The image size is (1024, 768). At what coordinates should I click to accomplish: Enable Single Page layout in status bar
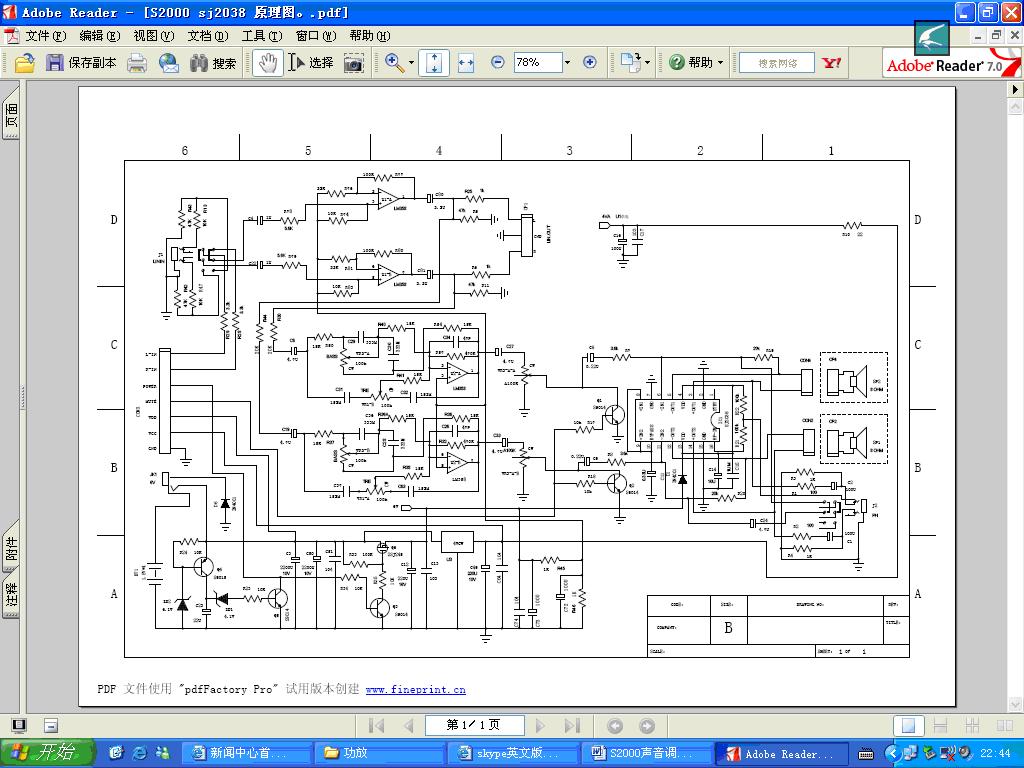(908, 726)
